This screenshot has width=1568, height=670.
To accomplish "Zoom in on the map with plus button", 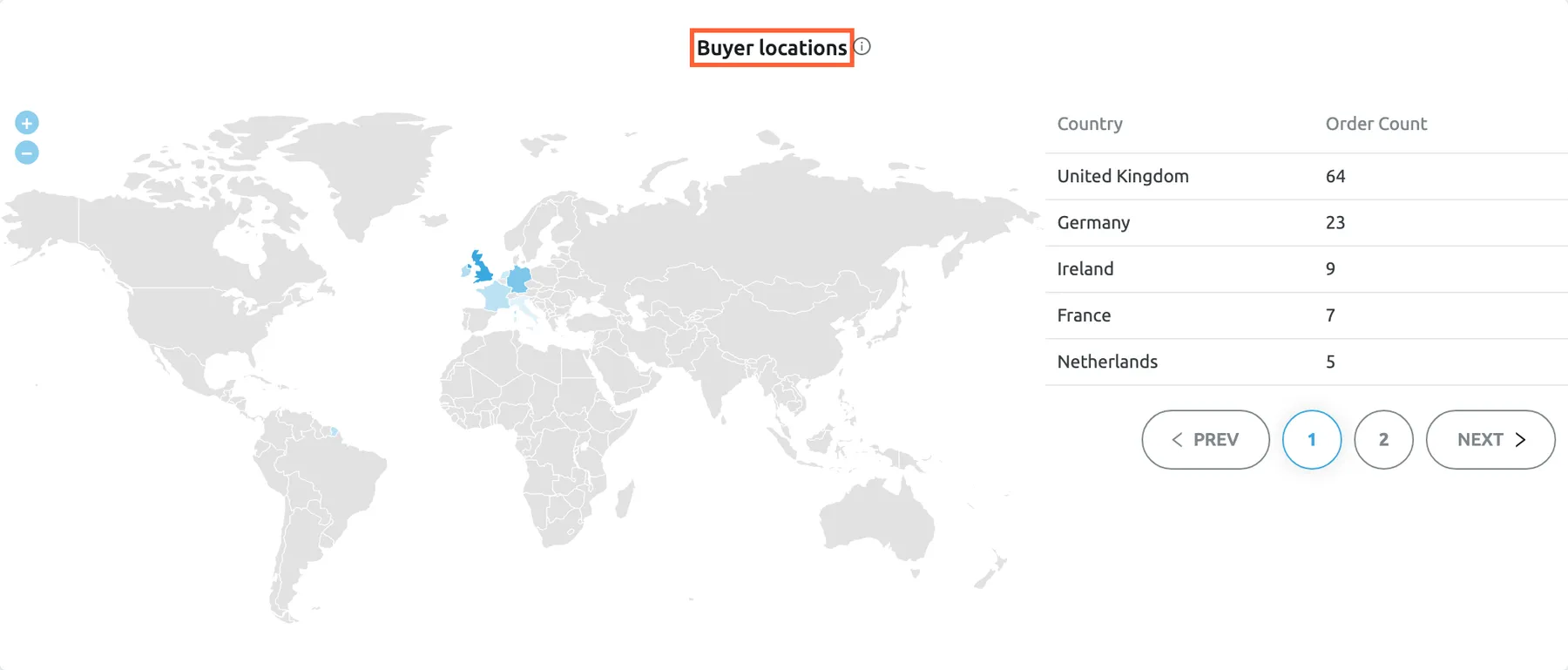I will (27, 123).
